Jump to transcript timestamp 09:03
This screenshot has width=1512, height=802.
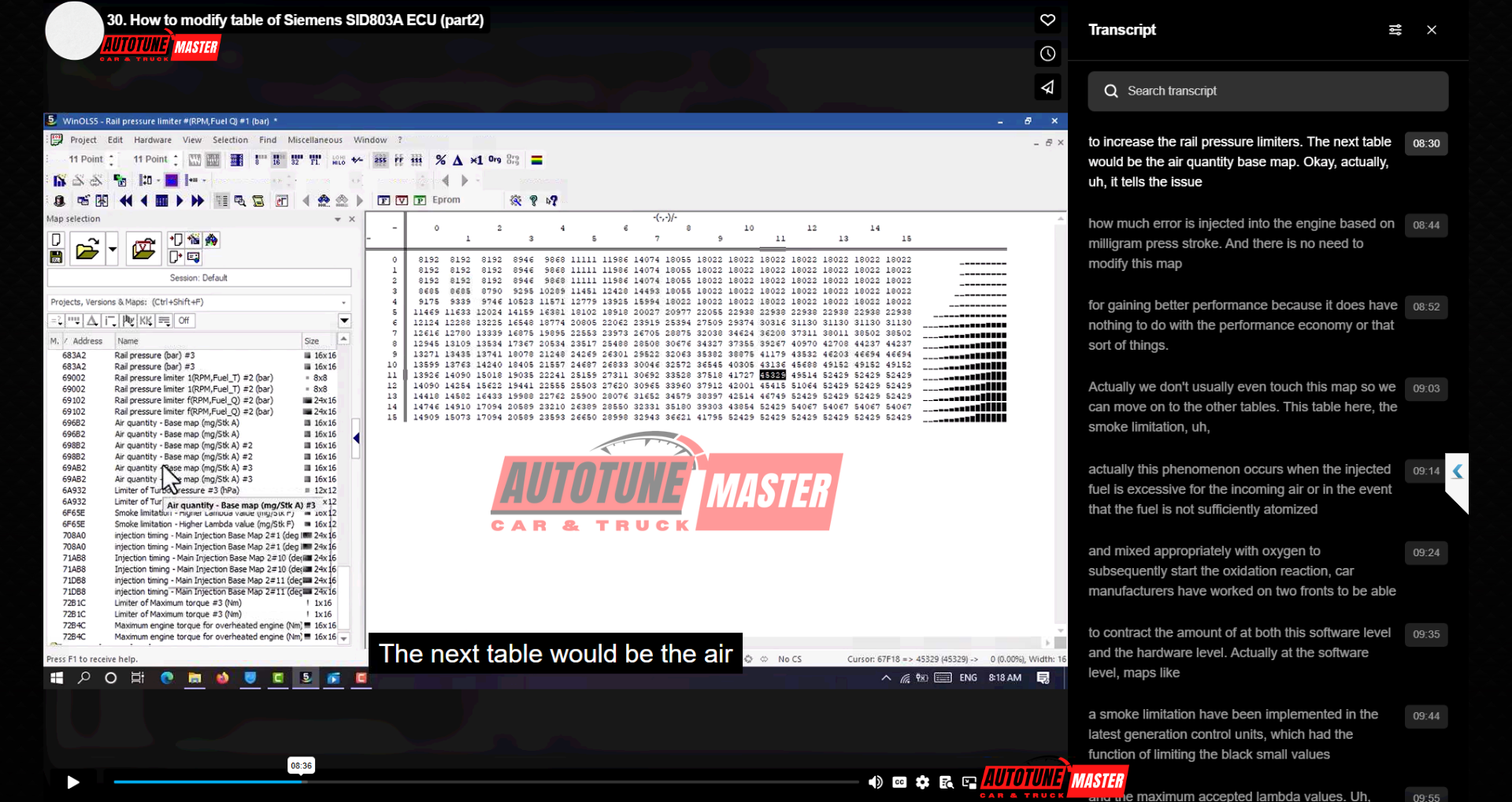[1425, 388]
